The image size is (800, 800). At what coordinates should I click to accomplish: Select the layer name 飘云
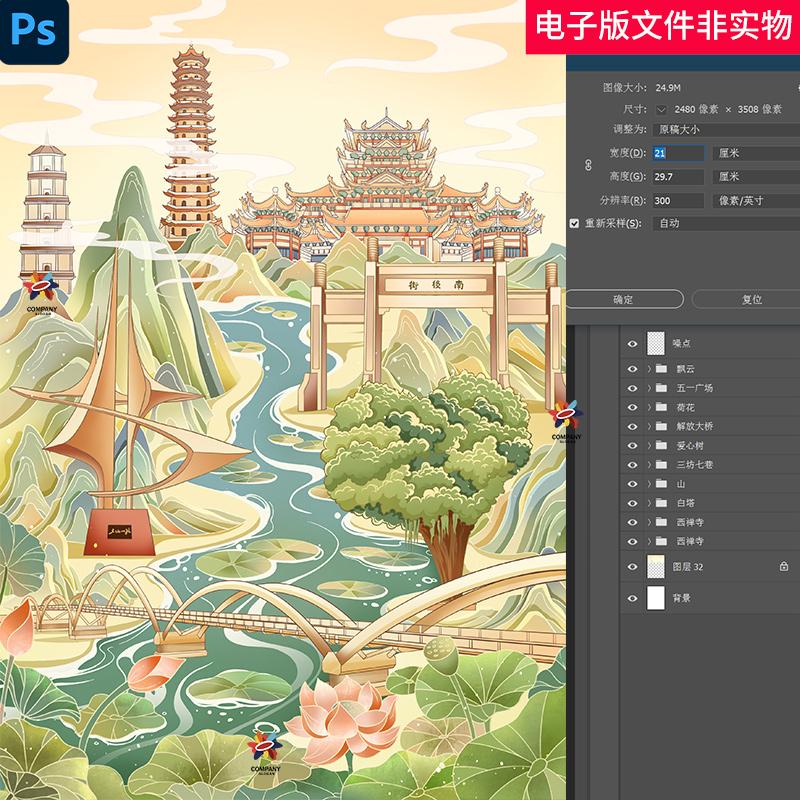[x=686, y=369]
